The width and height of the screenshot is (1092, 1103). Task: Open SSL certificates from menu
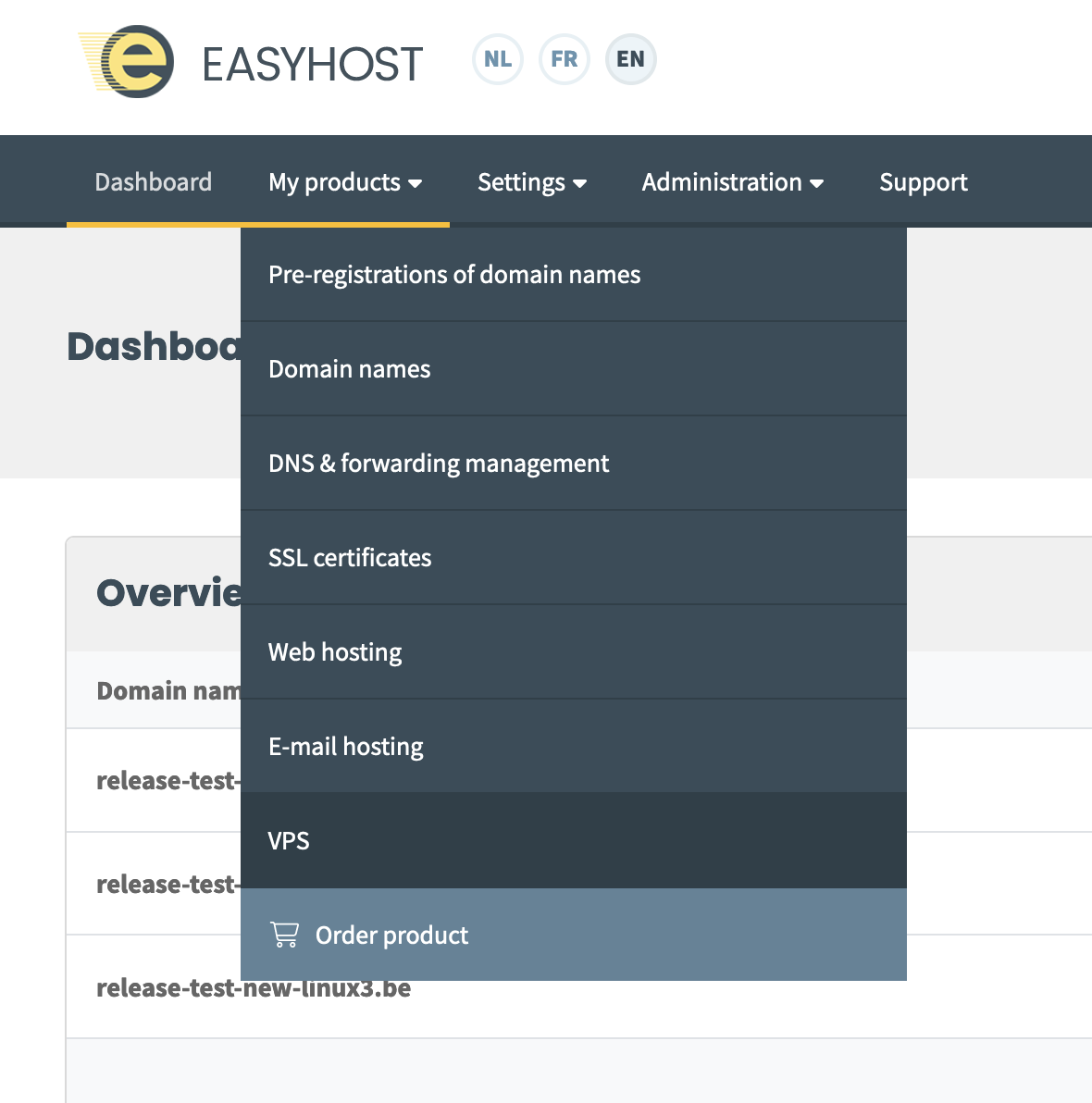point(350,558)
